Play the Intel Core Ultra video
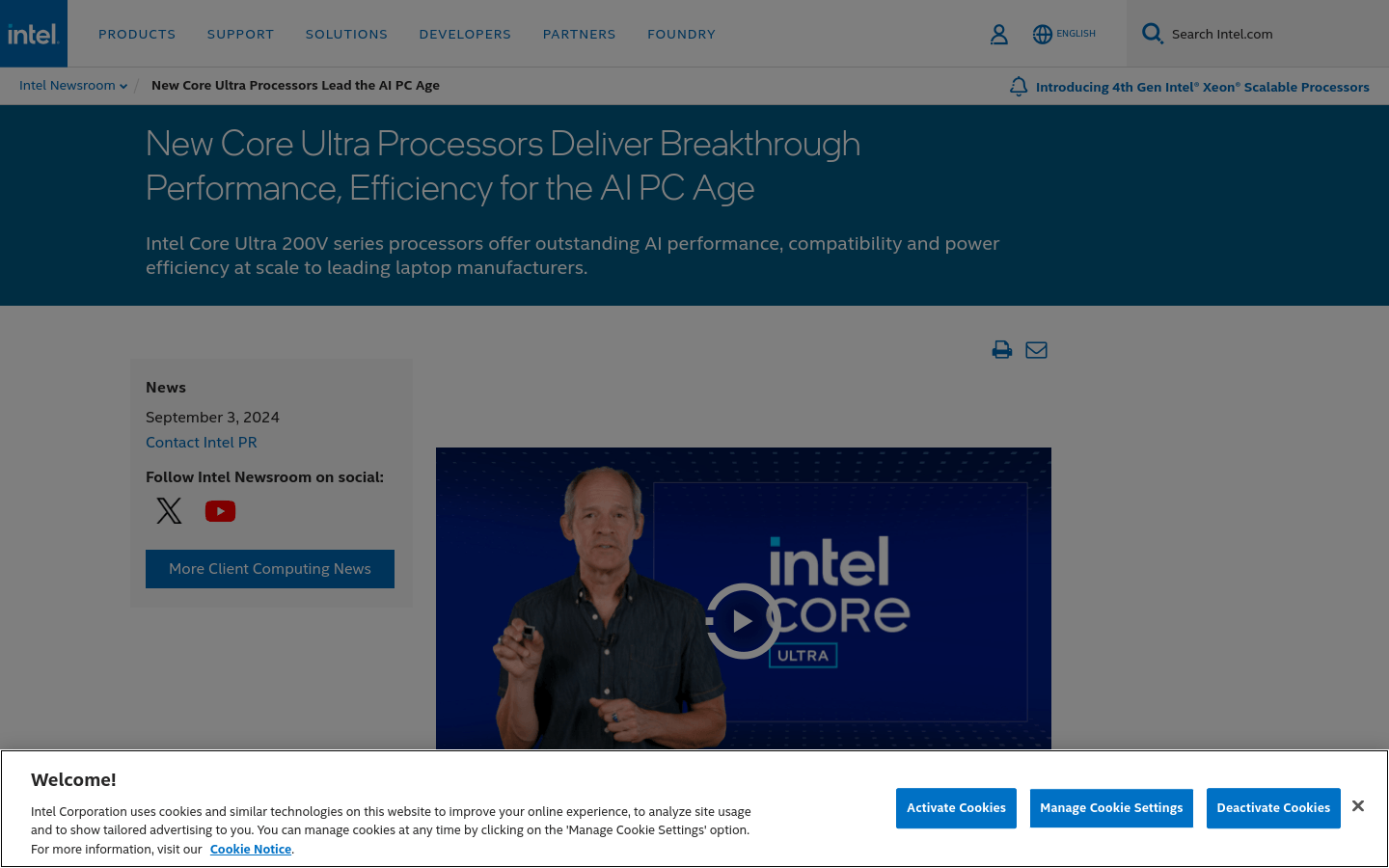 (x=743, y=620)
